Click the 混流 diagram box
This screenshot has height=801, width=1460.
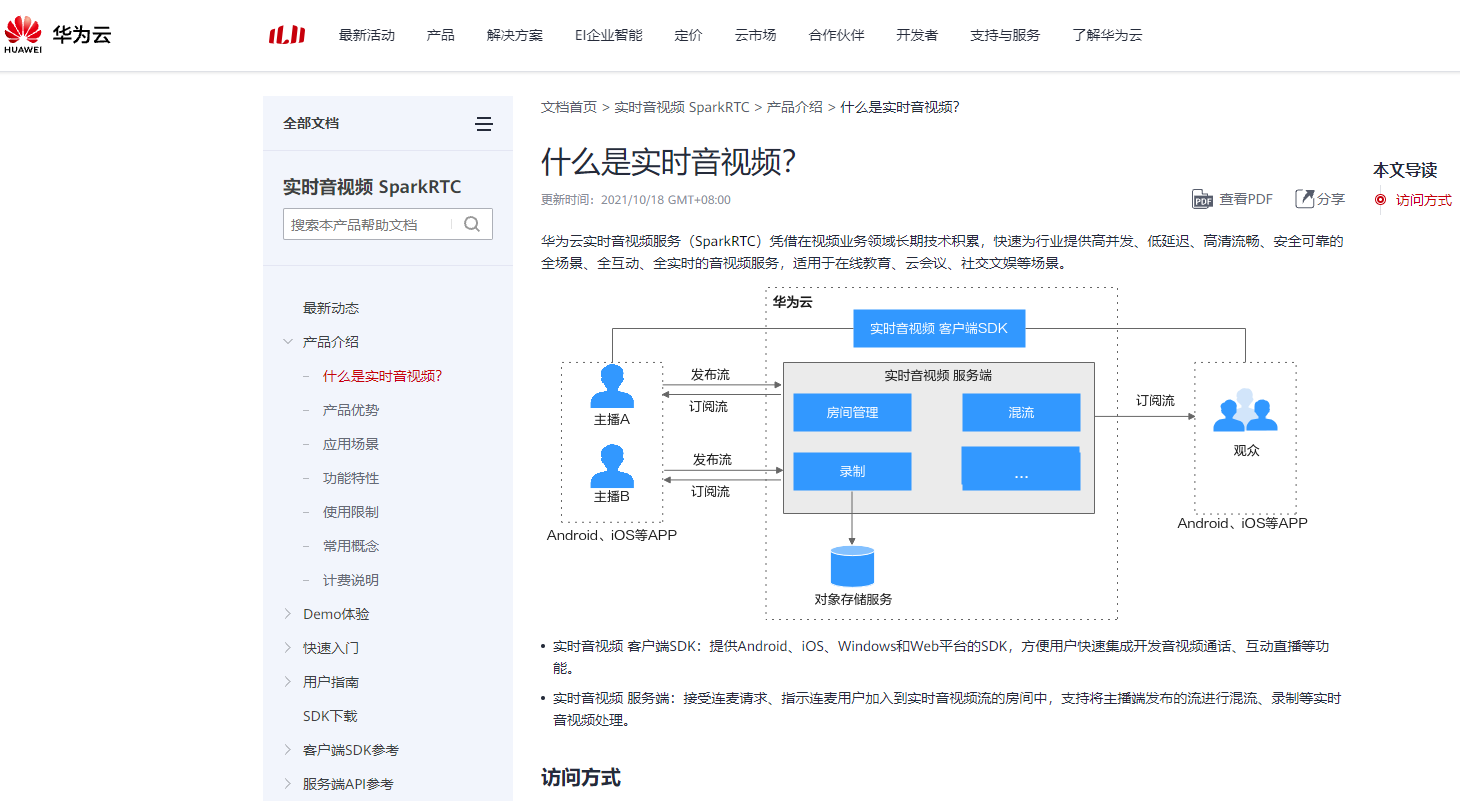(x=1021, y=412)
